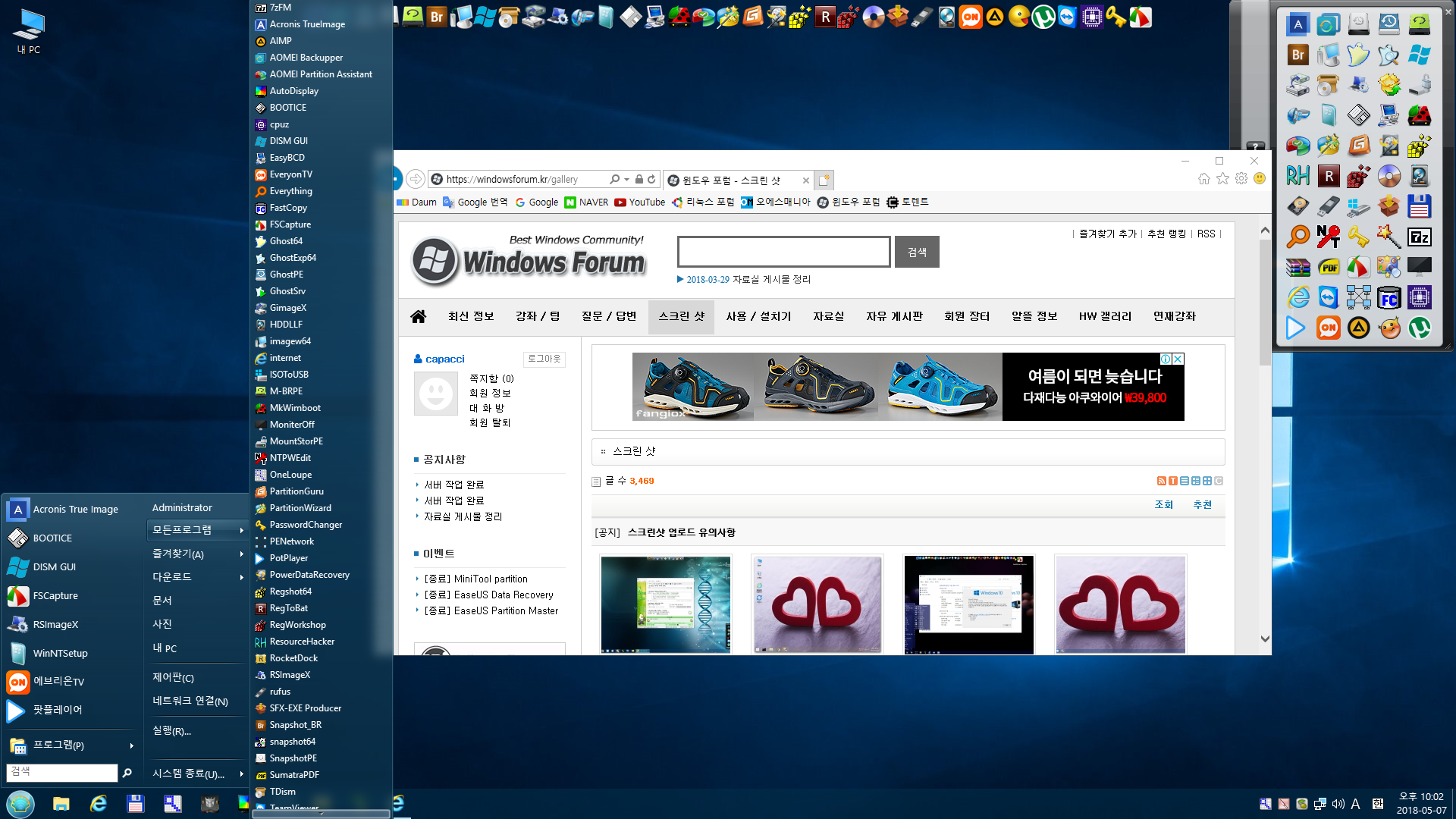Screen dimensions: 1456x819
Task: Launch NTPWEdit red key icon in panel
Action: [x=1328, y=237]
